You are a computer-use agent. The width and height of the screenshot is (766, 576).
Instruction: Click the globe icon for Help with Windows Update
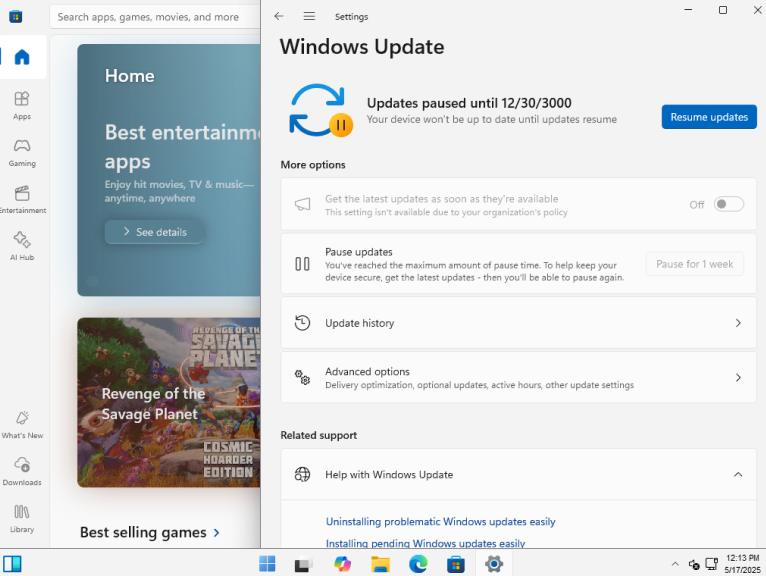pos(302,474)
